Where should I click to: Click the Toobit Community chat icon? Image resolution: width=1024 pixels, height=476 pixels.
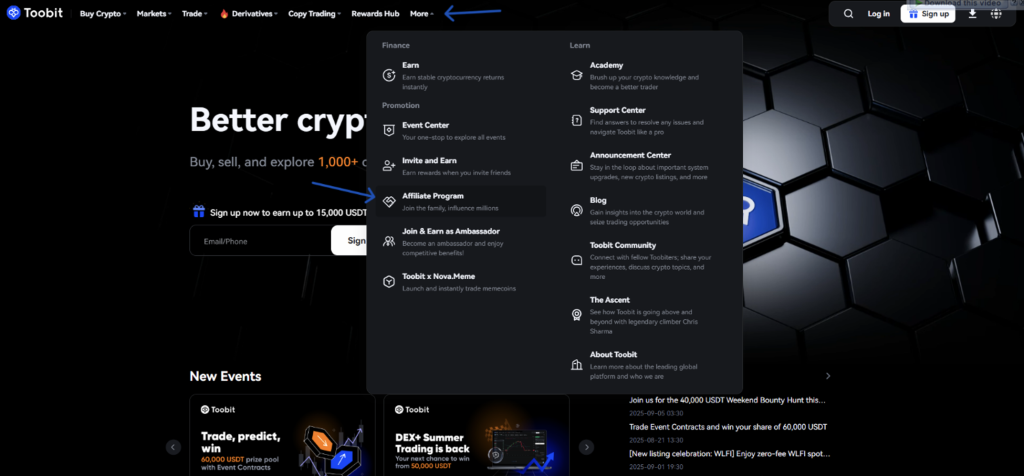coord(577,260)
